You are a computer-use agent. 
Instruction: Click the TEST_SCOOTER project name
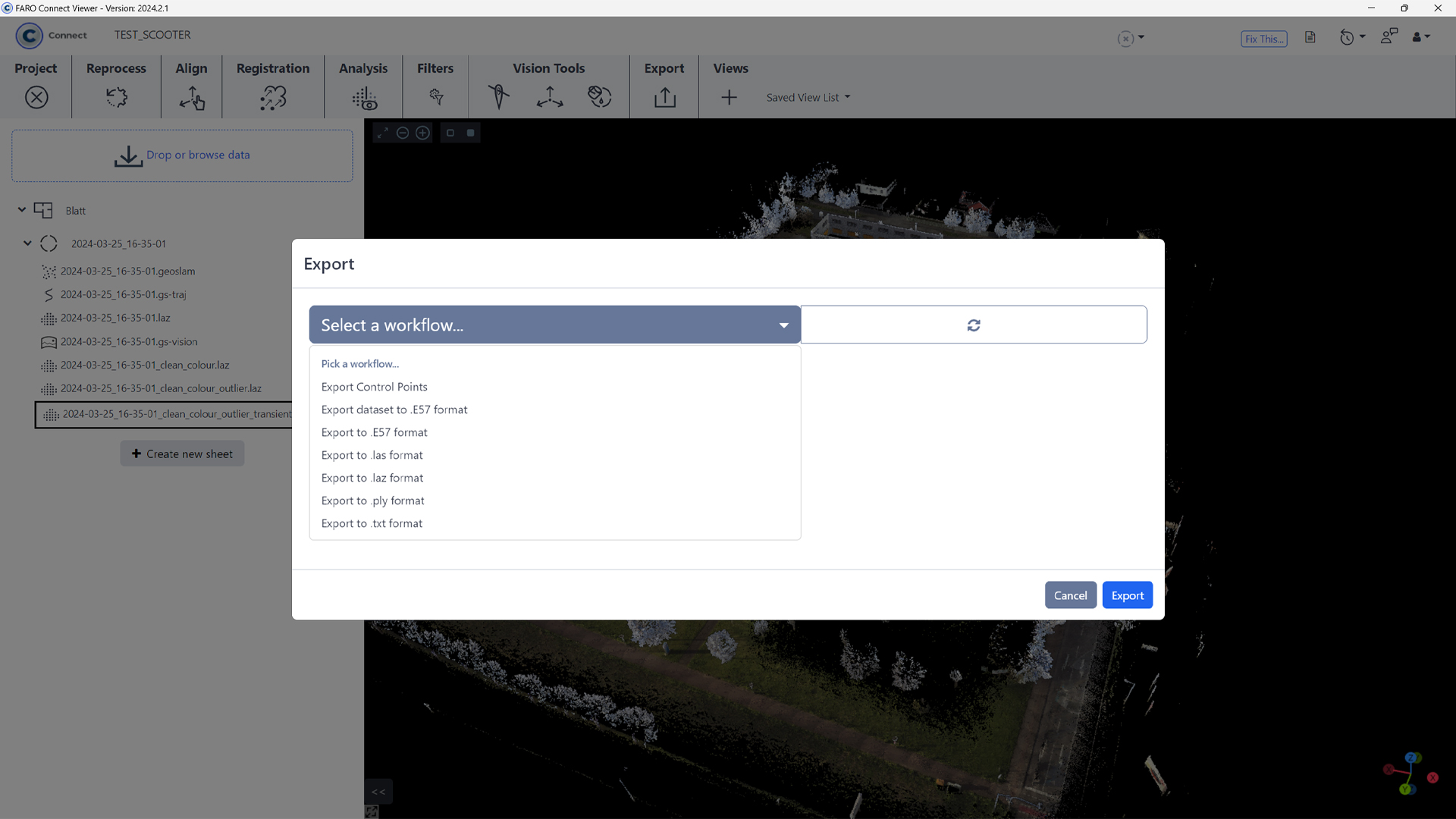coord(152,35)
